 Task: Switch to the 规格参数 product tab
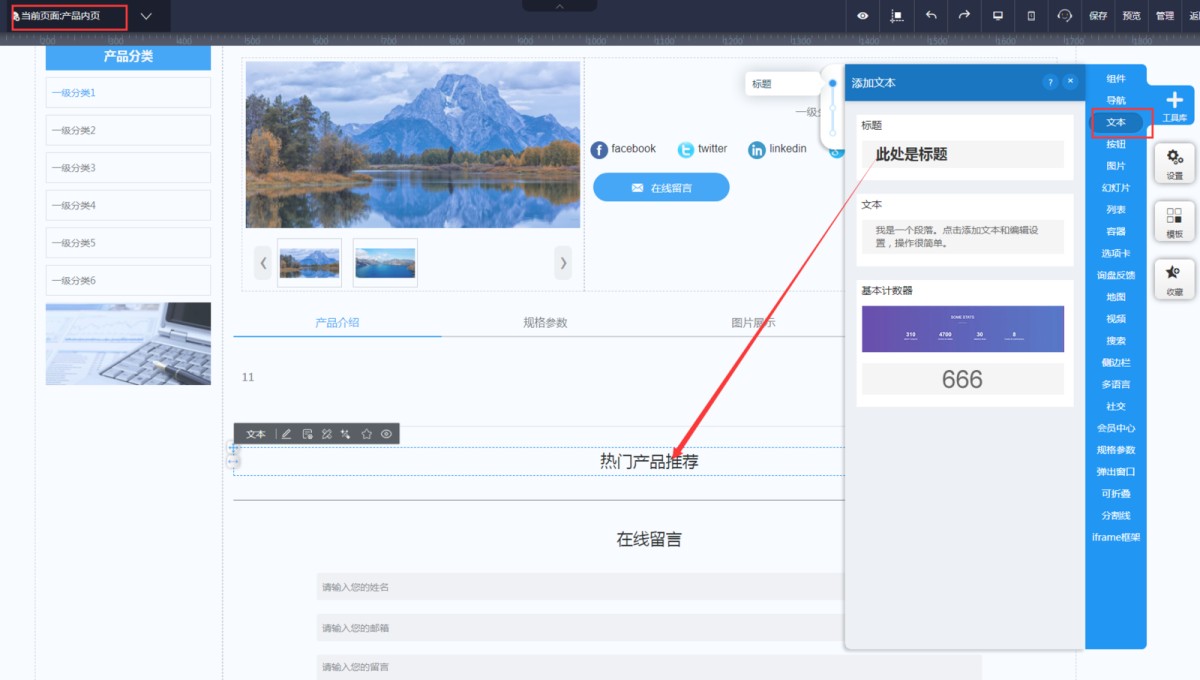click(x=545, y=323)
